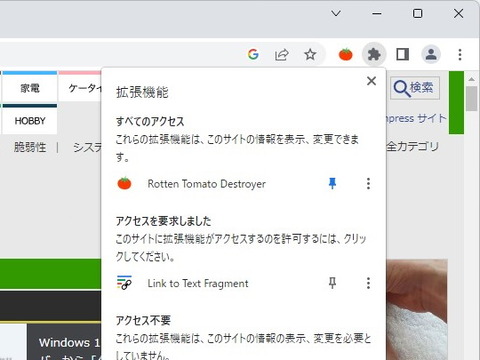
Task: Open the ケータイ tab on the page
Action: pyautogui.click(x=80, y=88)
